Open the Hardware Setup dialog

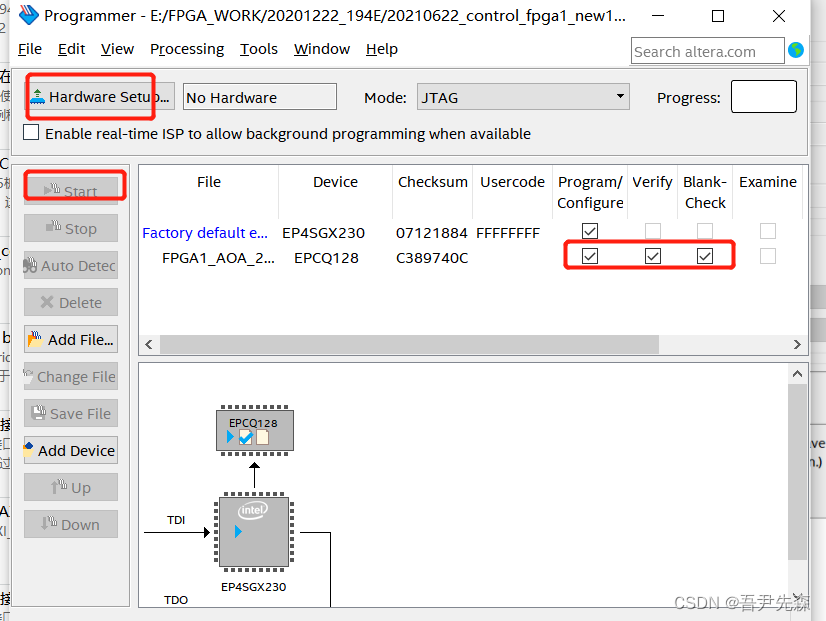click(x=100, y=97)
